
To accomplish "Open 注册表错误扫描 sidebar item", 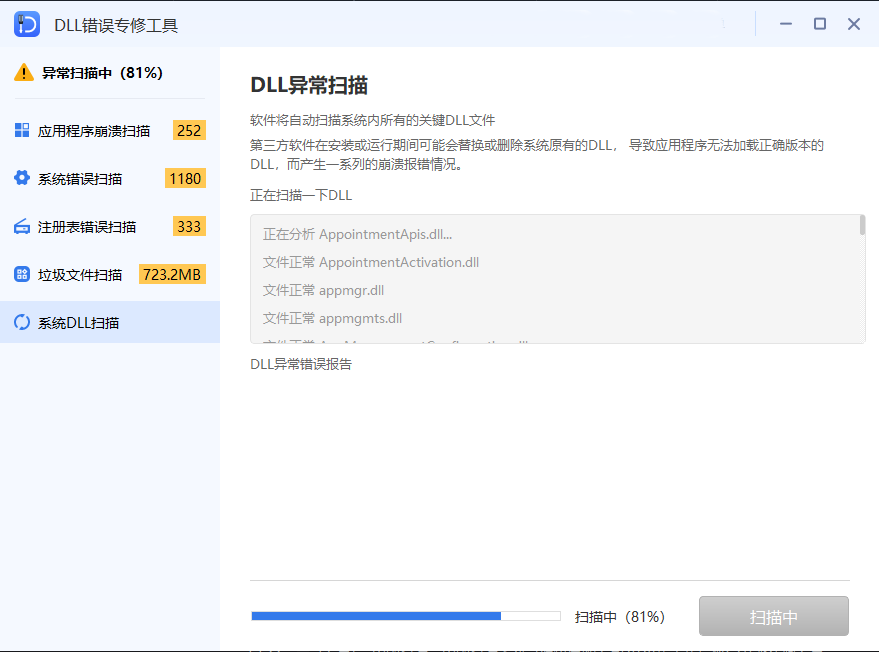I will point(110,226).
